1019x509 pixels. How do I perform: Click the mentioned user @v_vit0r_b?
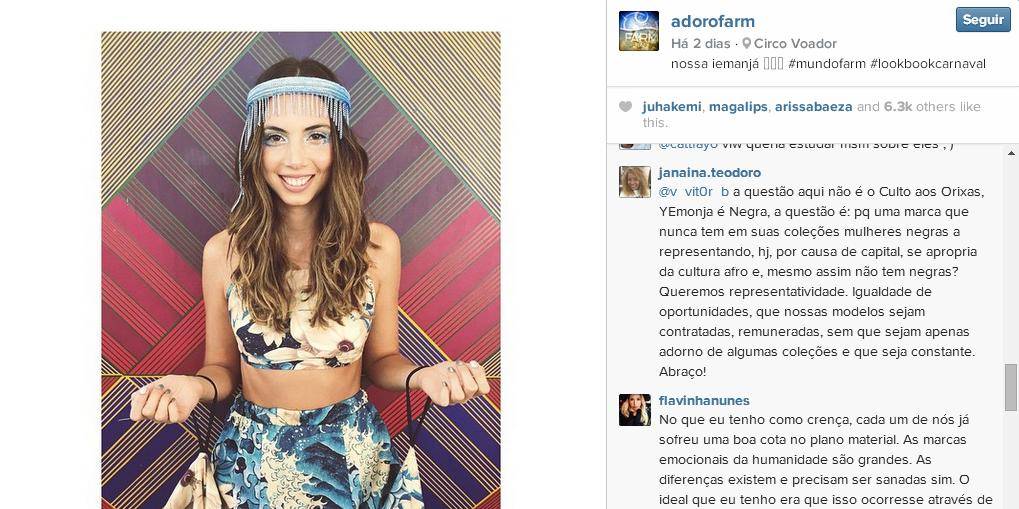coord(693,192)
